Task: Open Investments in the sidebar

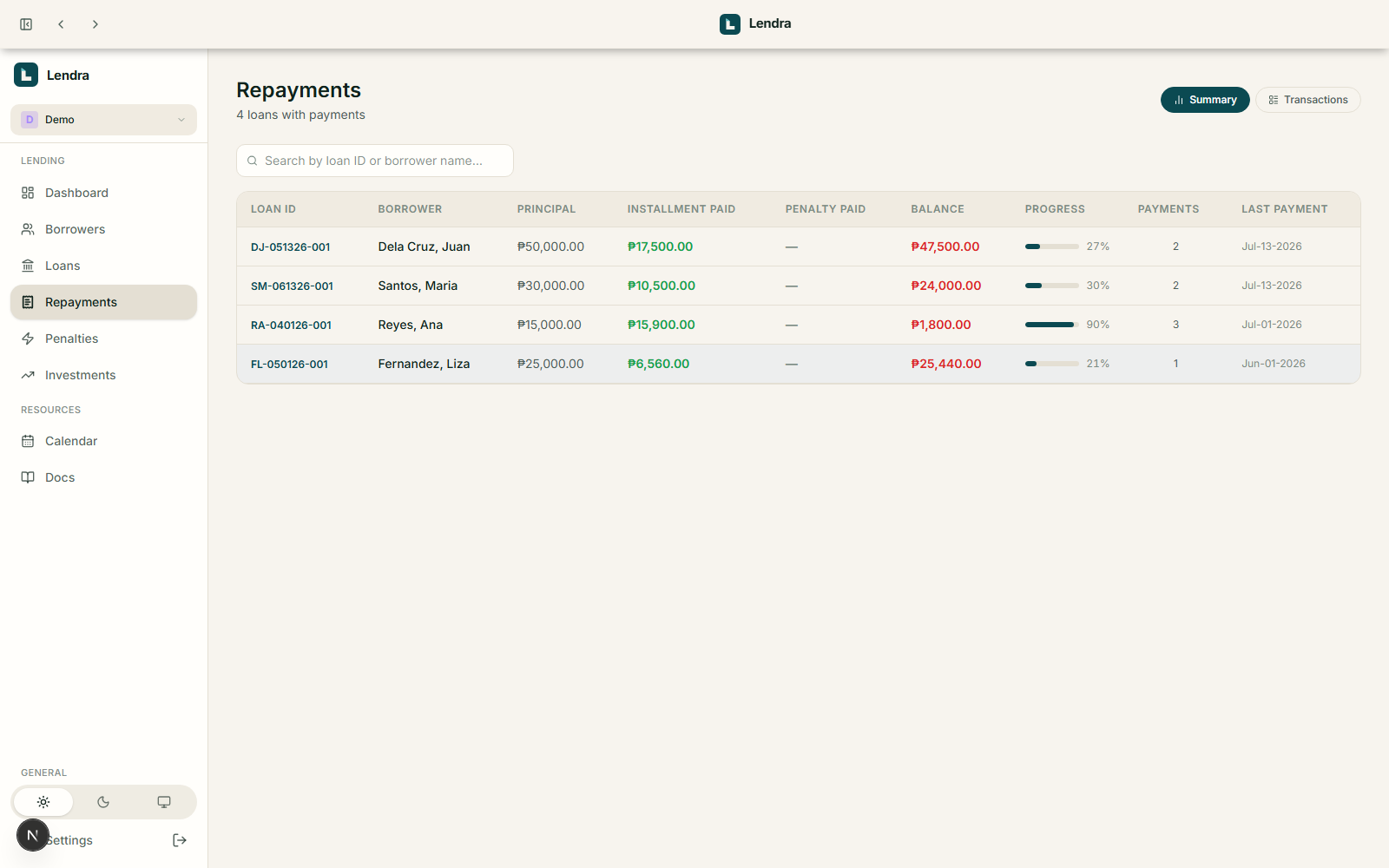Action: point(103,375)
